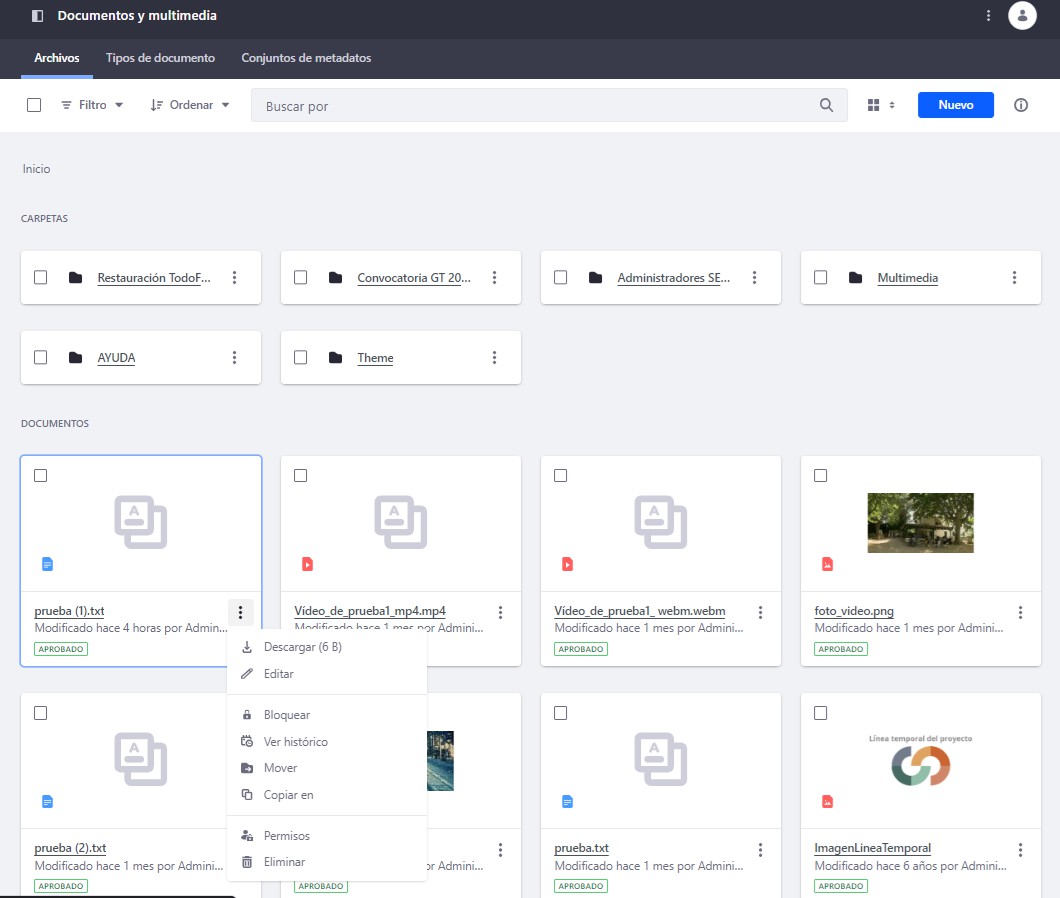Open the user account avatar

tap(1022, 16)
